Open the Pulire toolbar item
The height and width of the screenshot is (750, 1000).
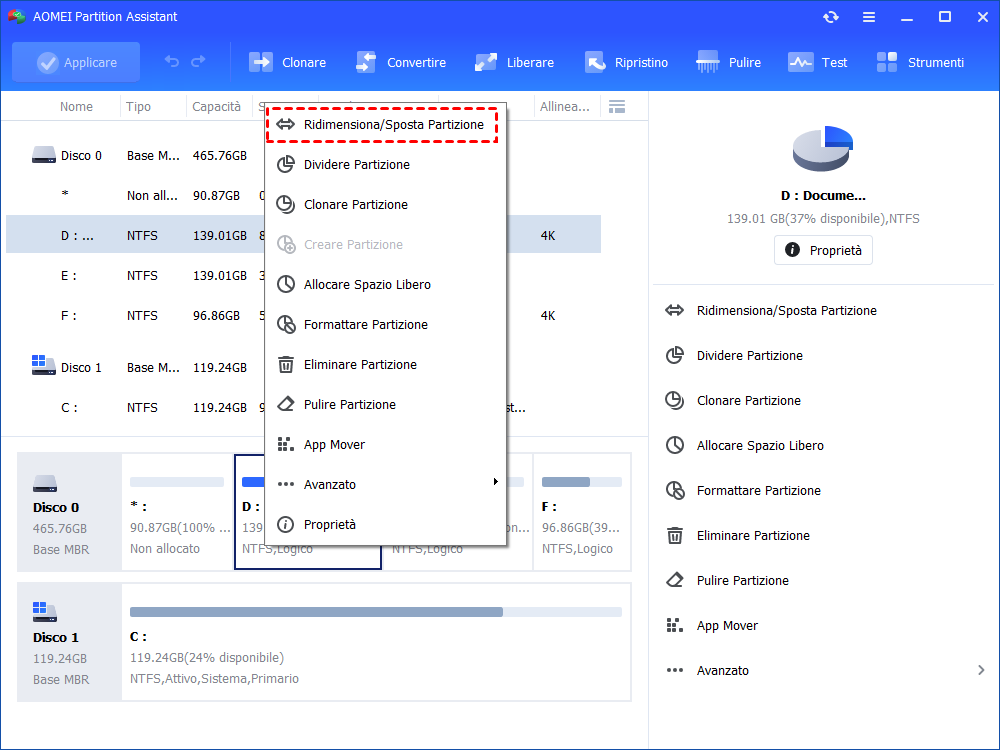[728, 62]
